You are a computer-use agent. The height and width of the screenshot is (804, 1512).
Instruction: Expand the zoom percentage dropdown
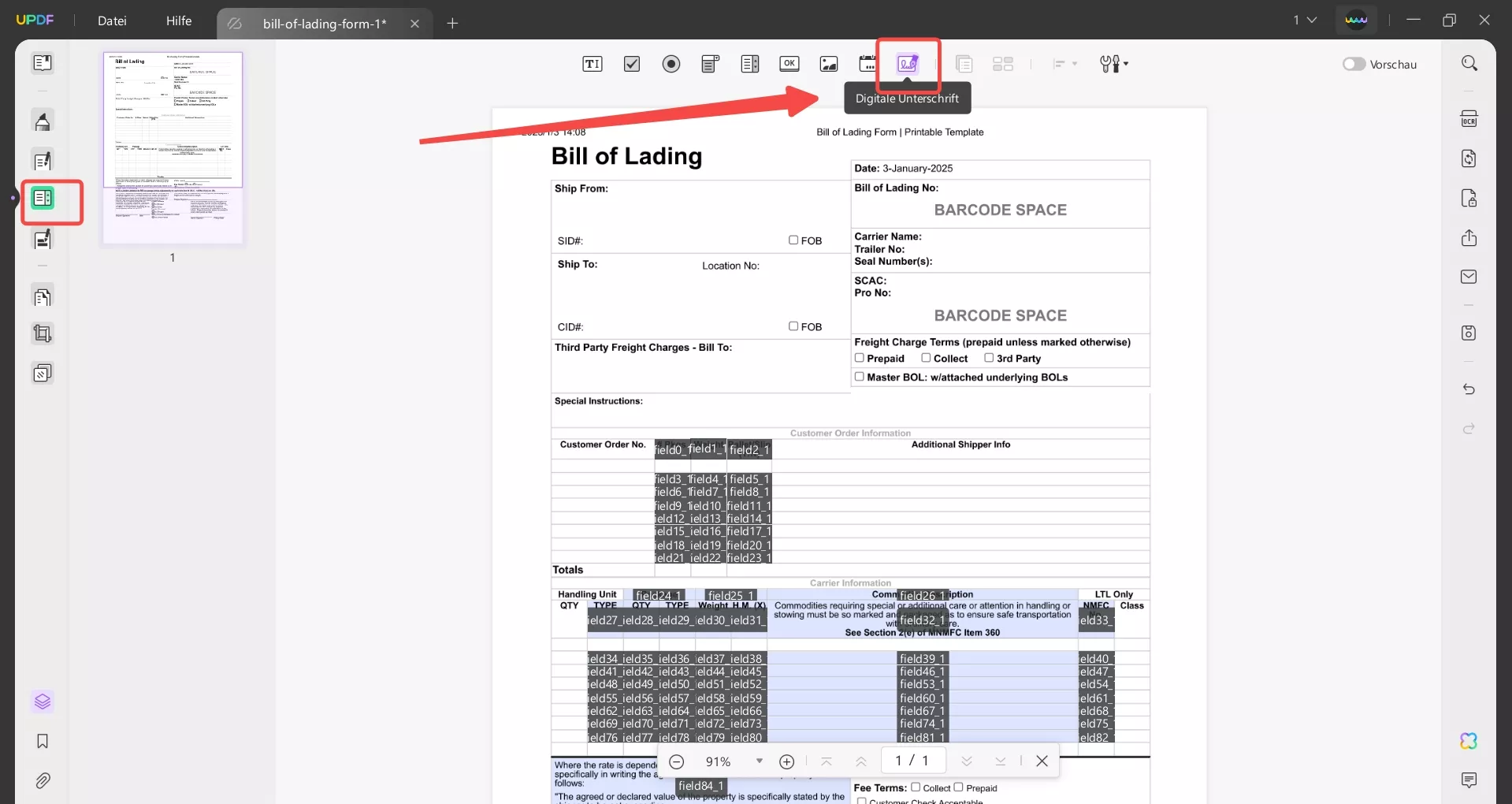pos(759,761)
